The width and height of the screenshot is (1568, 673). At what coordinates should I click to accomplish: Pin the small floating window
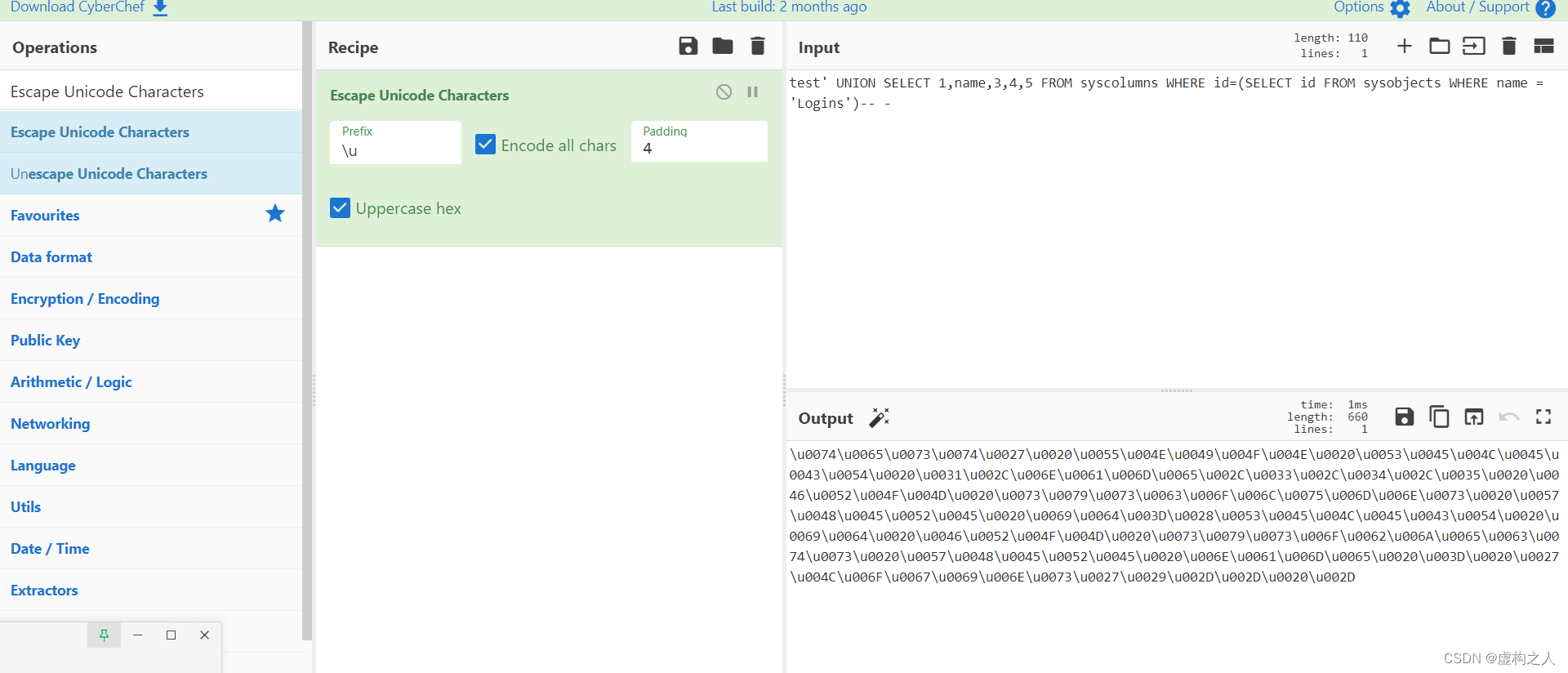[104, 635]
